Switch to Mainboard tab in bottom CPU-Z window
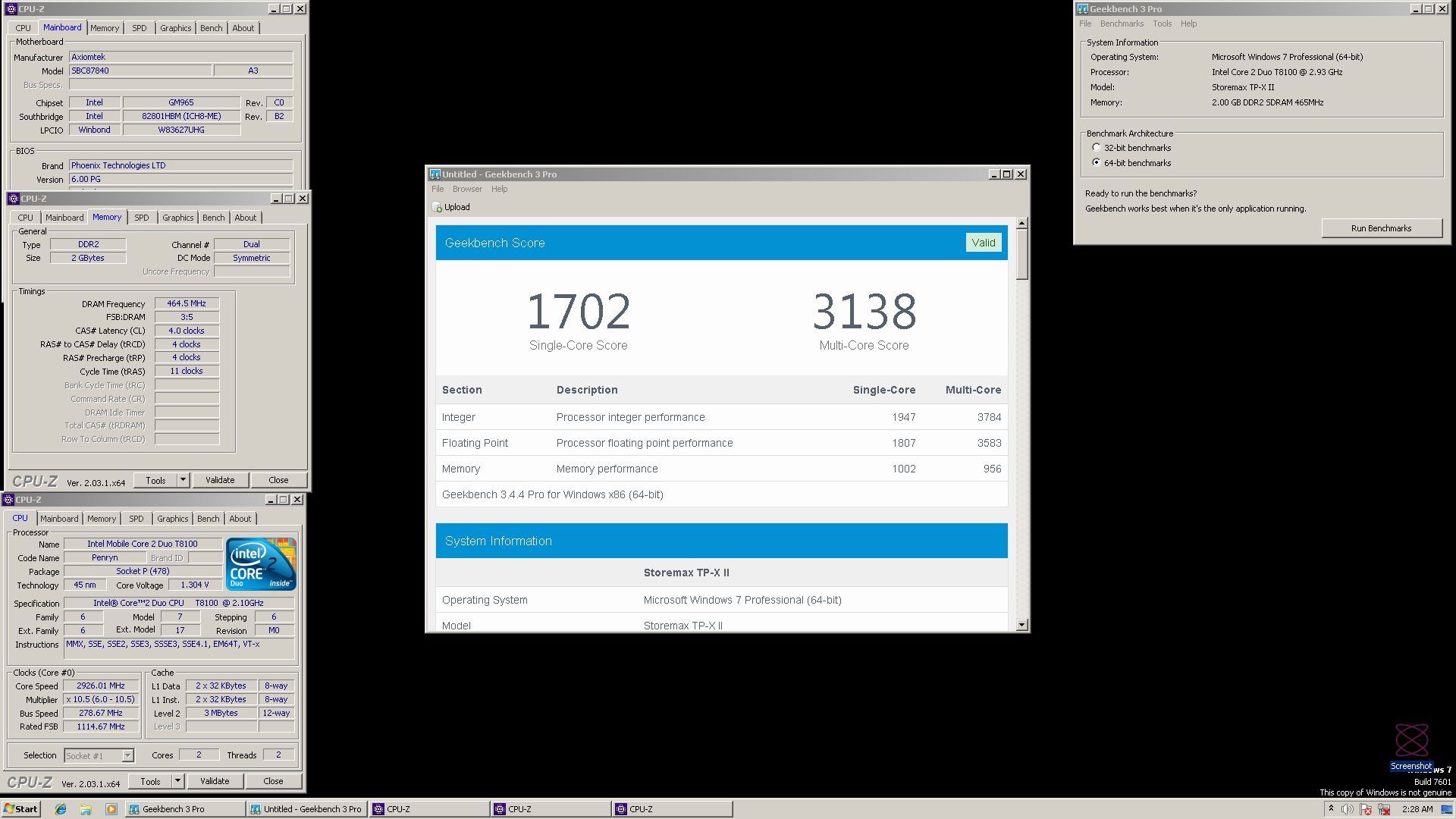1456x819 pixels. pyautogui.click(x=59, y=519)
